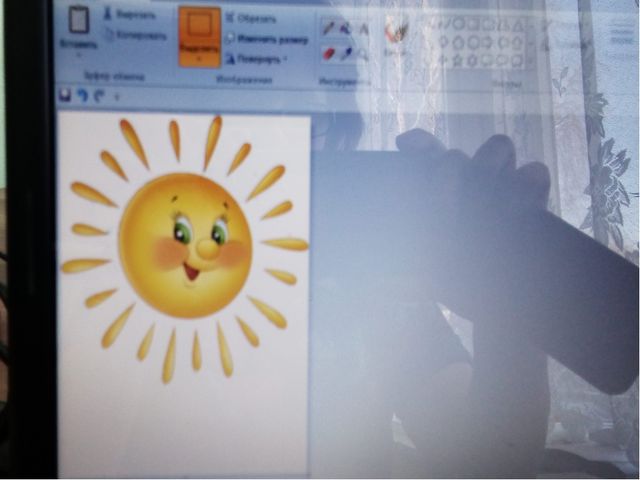Select the red Eraser tool
The image size is (640, 480).
point(329,53)
